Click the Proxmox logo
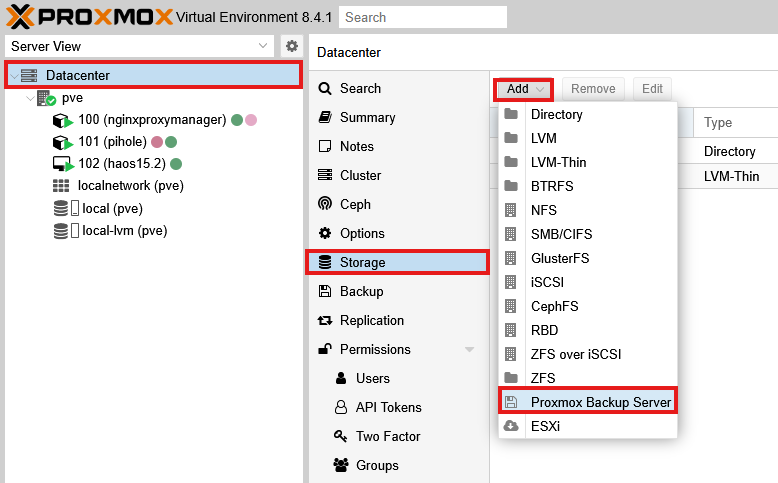This screenshot has width=778, height=483. point(89,17)
